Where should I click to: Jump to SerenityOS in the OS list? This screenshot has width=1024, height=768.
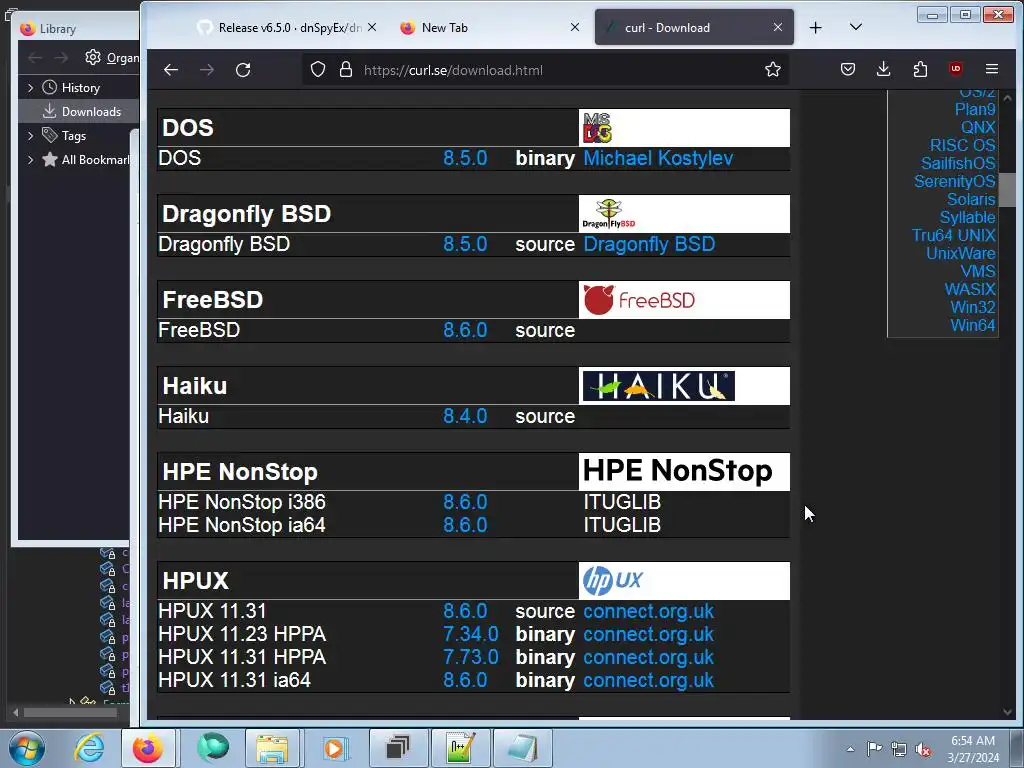pyautogui.click(x=955, y=182)
